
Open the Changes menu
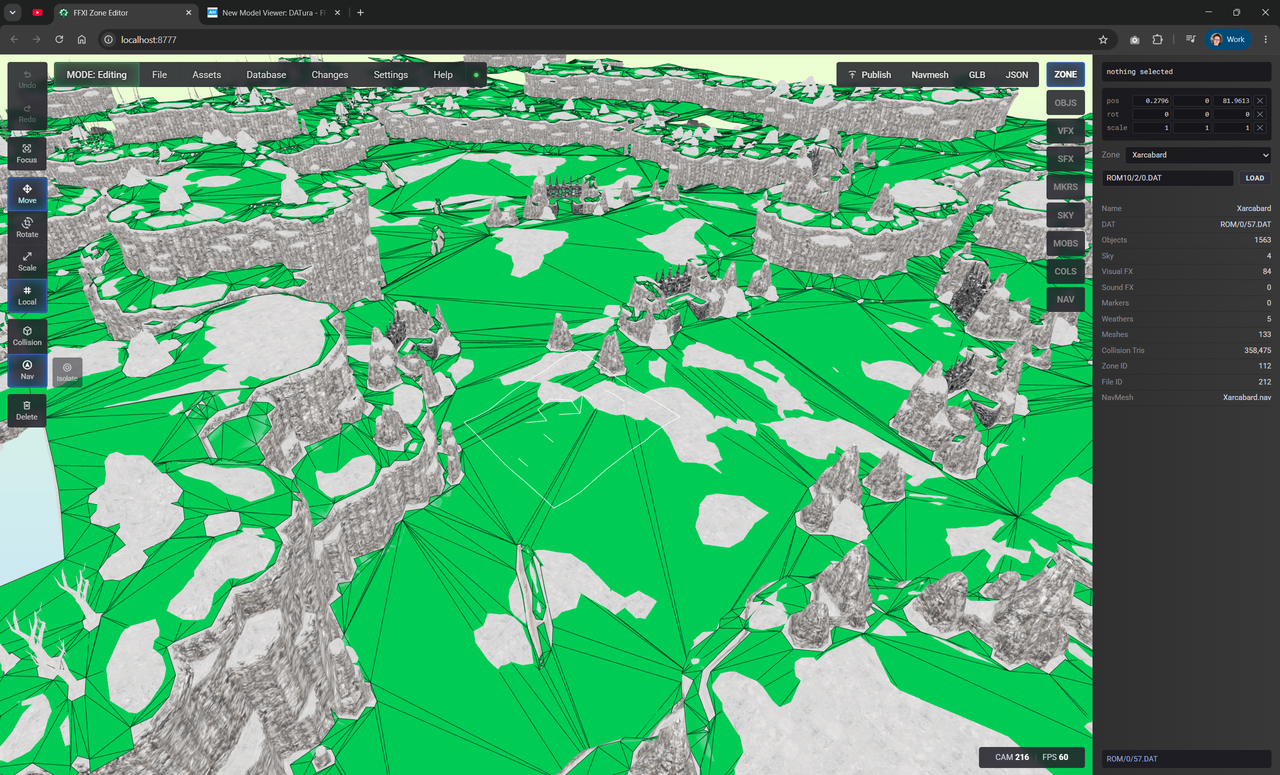(x=330, y=75)
